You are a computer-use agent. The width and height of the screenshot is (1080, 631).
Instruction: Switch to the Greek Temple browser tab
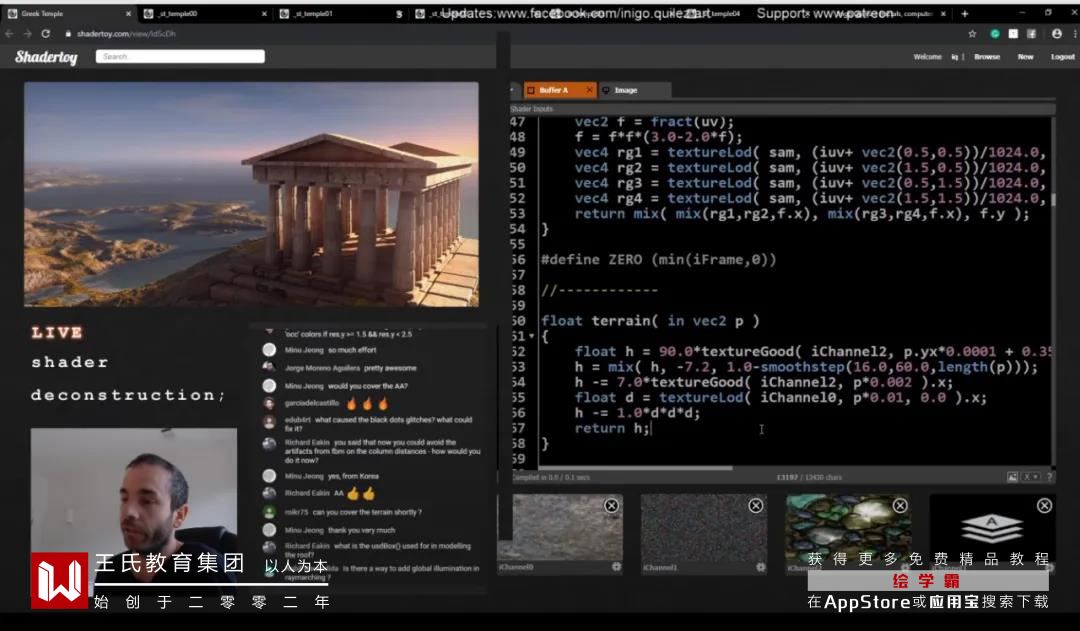point(69,14)
